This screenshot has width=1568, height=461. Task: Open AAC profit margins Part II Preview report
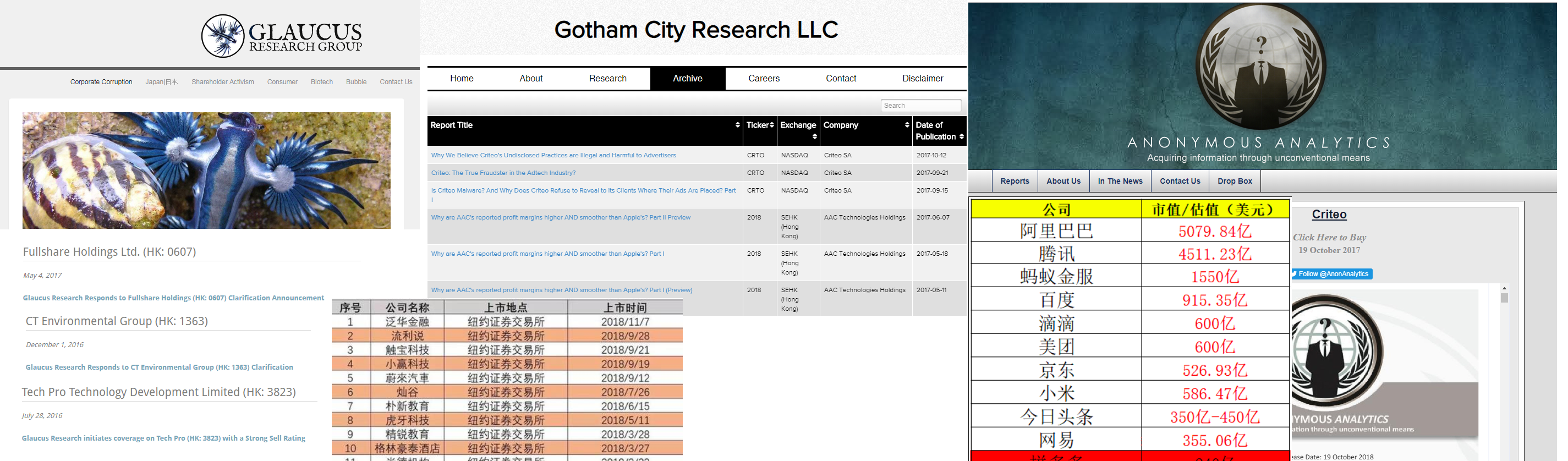[561, 217]
